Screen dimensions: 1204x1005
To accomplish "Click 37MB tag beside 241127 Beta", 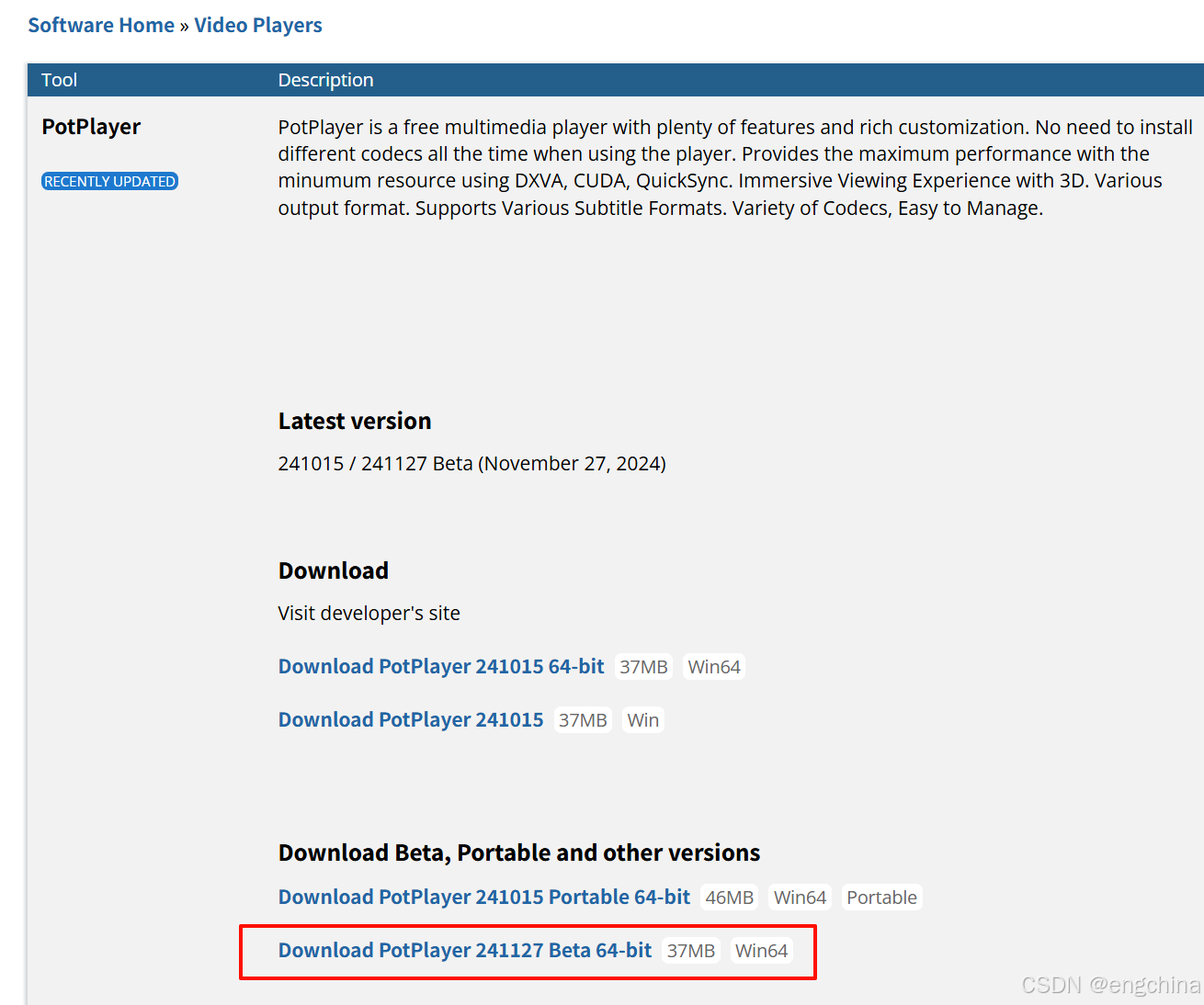I will tap(691, 951).
